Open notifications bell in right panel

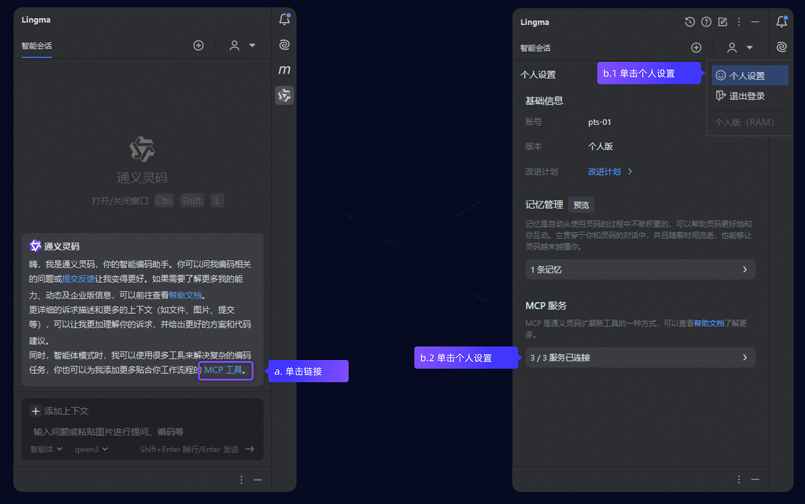(x=781, y=21)
